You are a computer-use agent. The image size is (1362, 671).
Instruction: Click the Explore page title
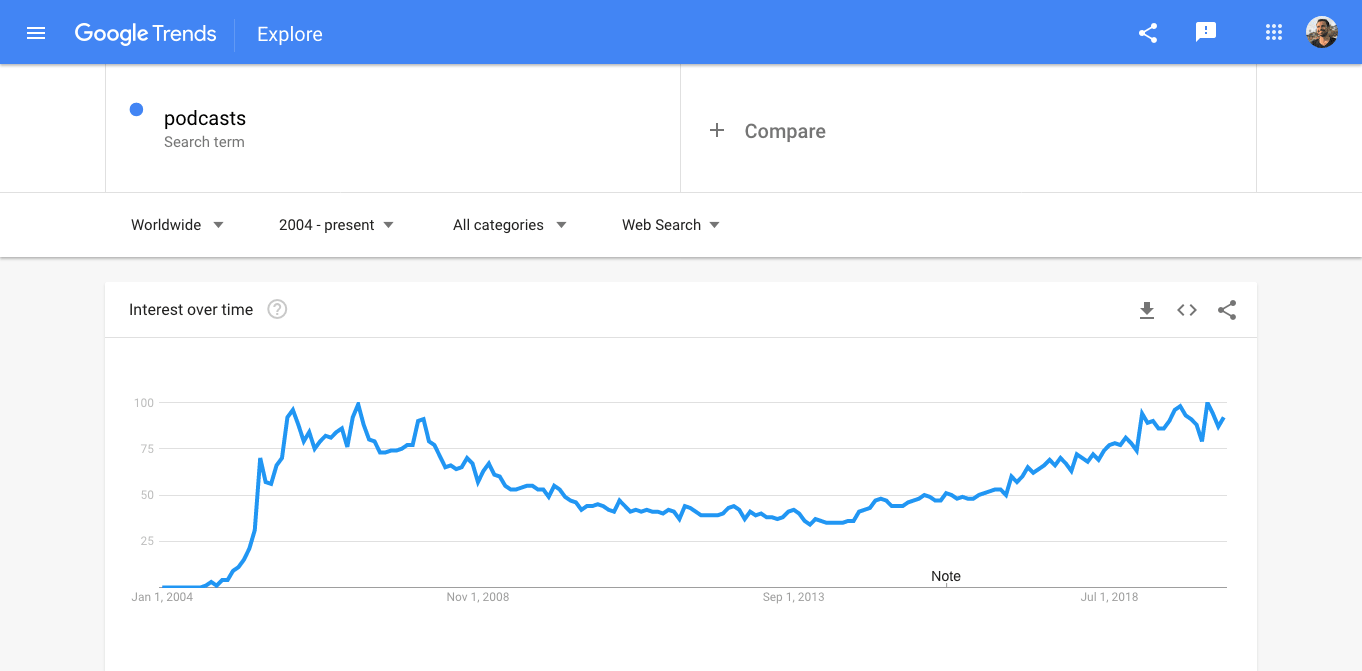point(290,34)
